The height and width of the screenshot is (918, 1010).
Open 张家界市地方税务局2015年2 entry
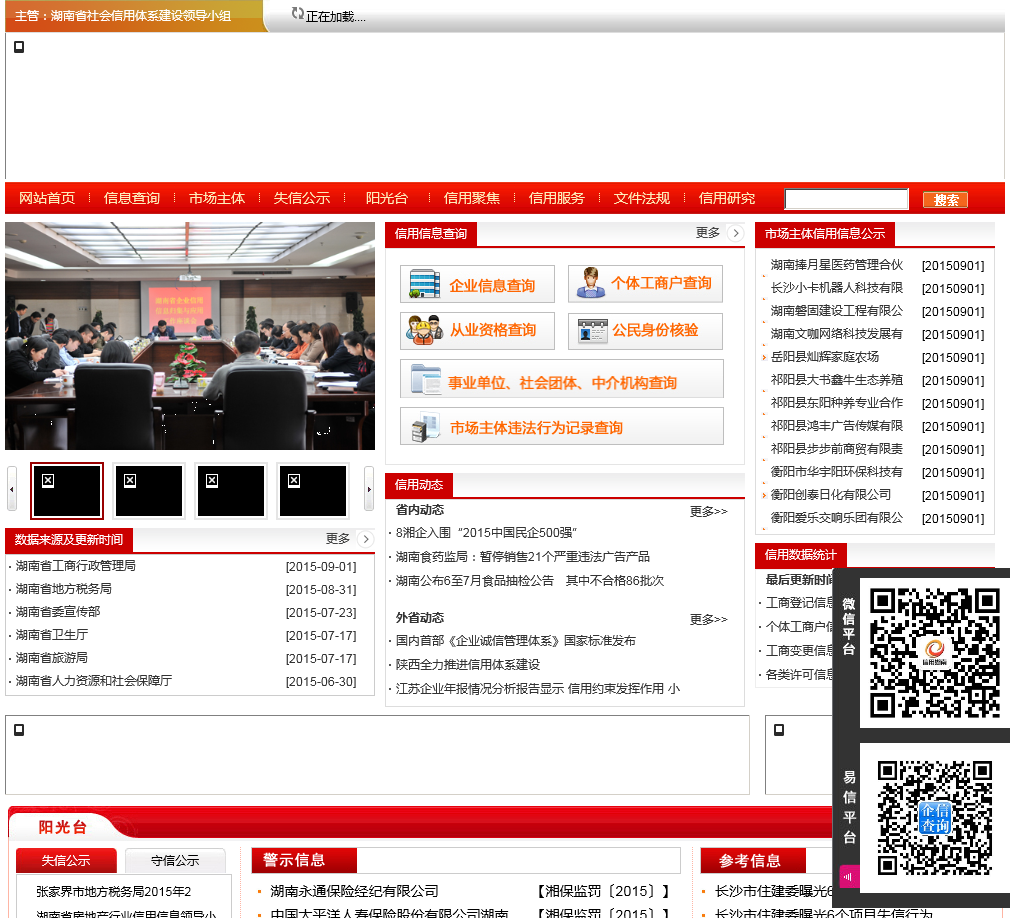[113, 892]
